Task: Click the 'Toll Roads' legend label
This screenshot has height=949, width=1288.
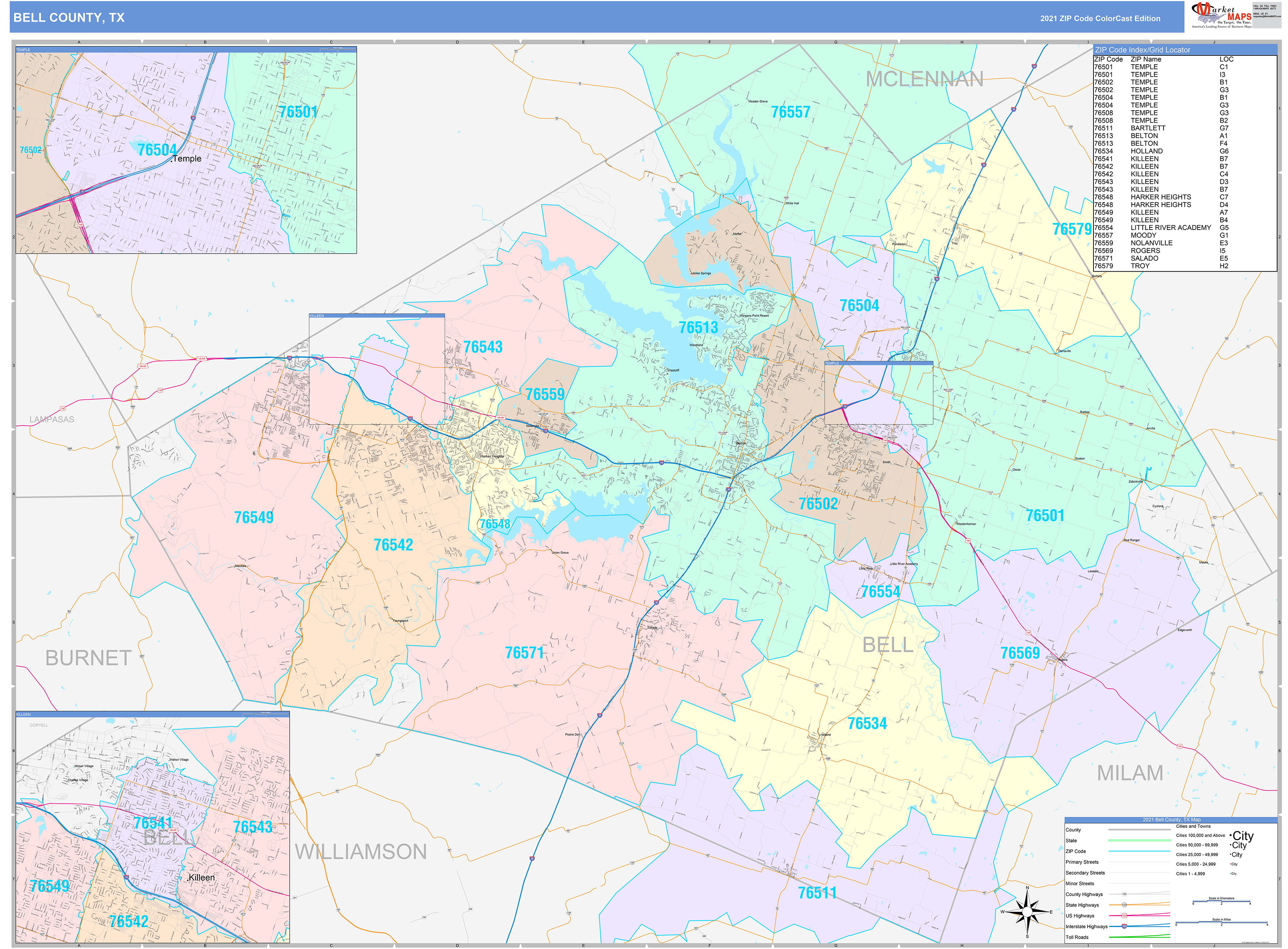Action: coord(1077,938)
